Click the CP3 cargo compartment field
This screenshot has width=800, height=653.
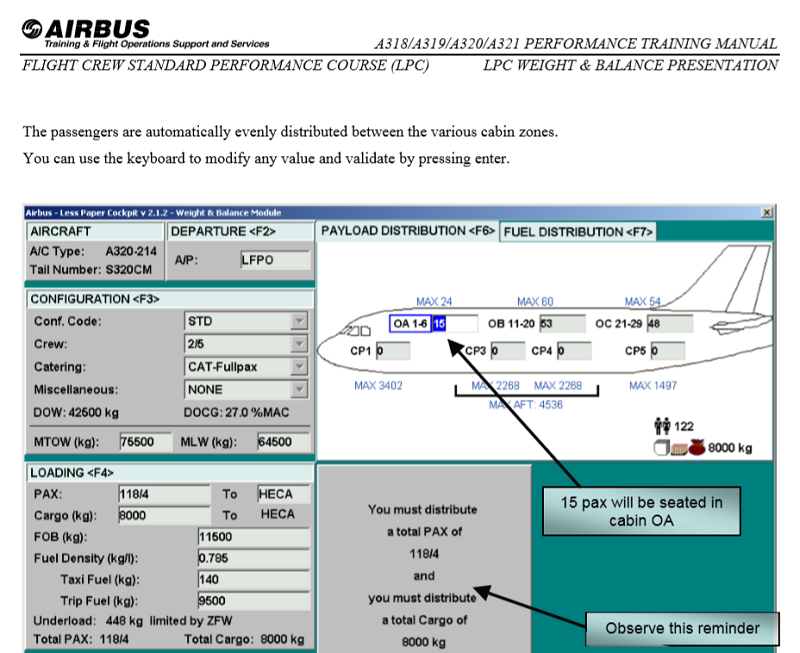508,351
